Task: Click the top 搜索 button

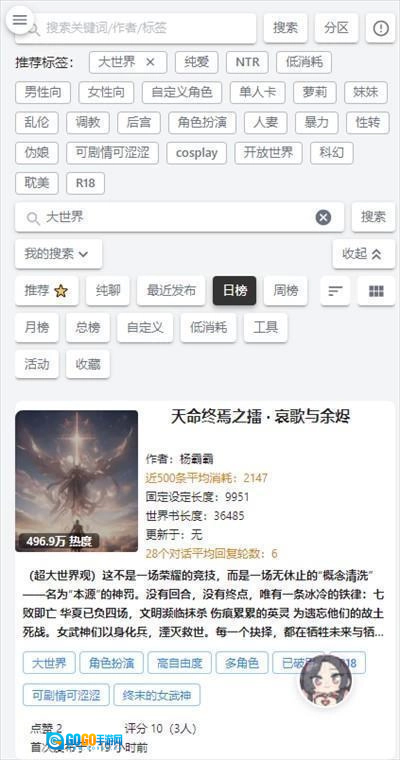Action: 286,28
